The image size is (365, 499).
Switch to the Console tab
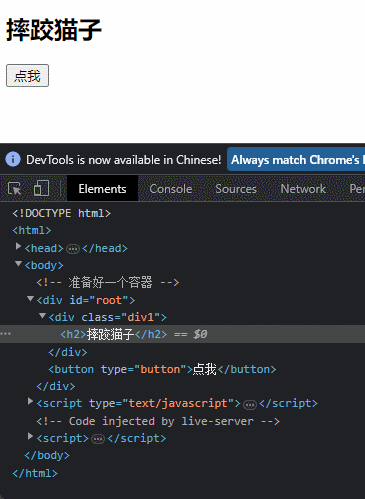[x=171, y=189]
